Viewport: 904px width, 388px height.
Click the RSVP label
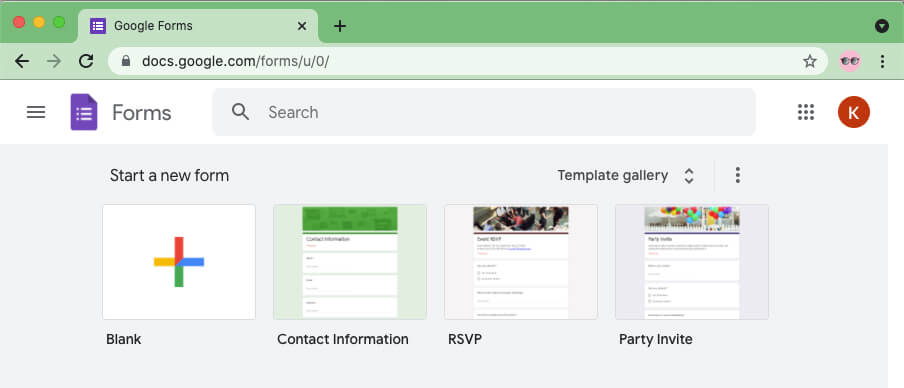tap(465, 339)
